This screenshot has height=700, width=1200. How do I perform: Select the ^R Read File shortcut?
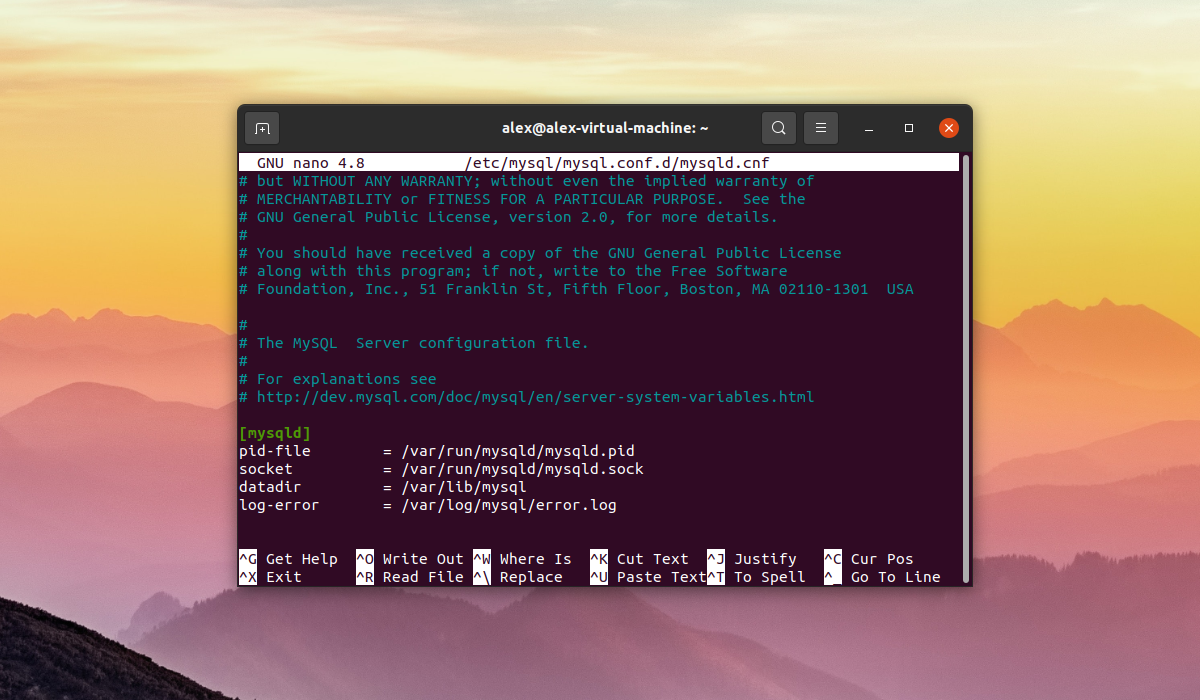tap(410, 577)
